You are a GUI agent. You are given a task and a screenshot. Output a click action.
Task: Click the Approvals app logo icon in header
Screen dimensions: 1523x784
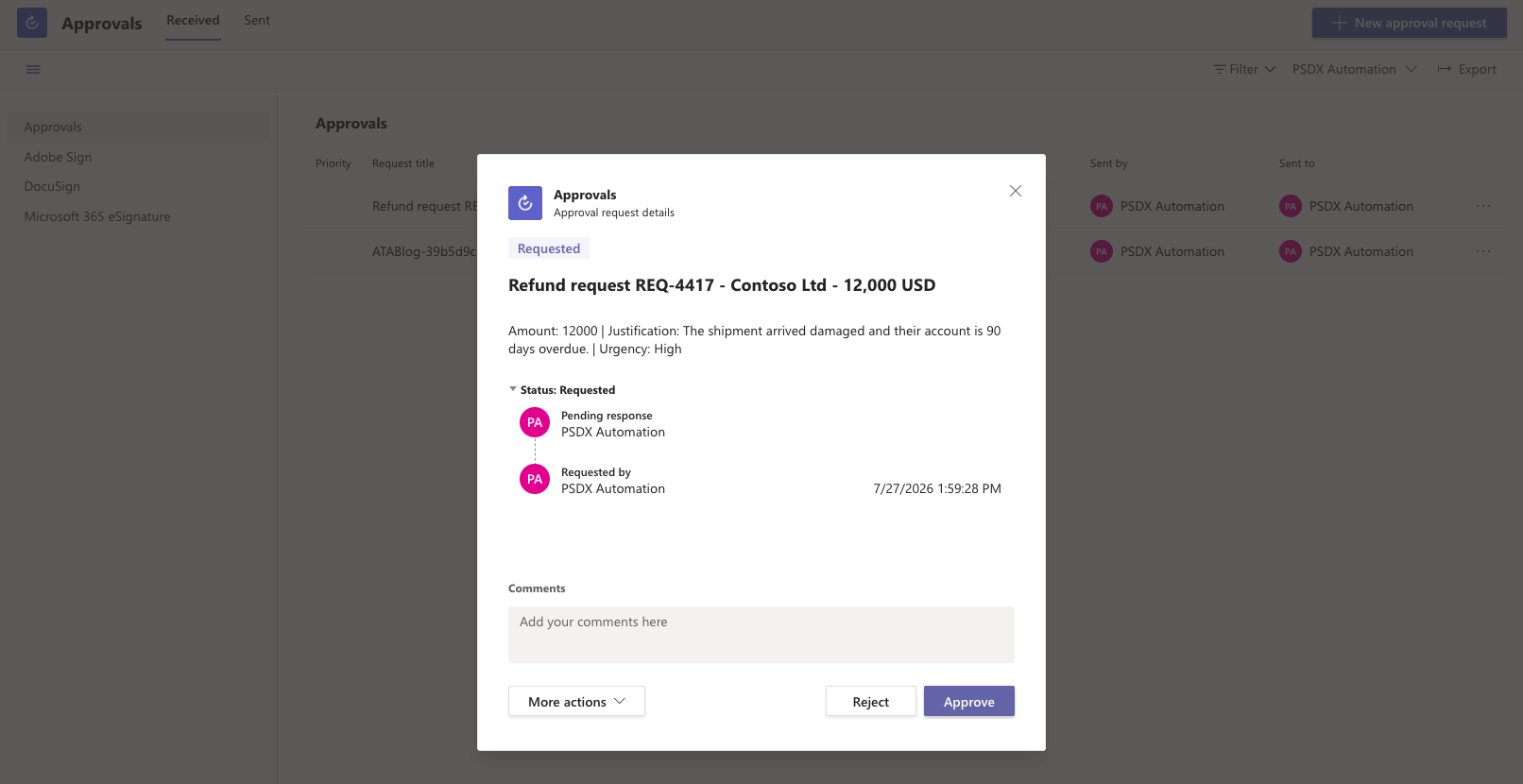pyautogui.click(x=32, y=23)
